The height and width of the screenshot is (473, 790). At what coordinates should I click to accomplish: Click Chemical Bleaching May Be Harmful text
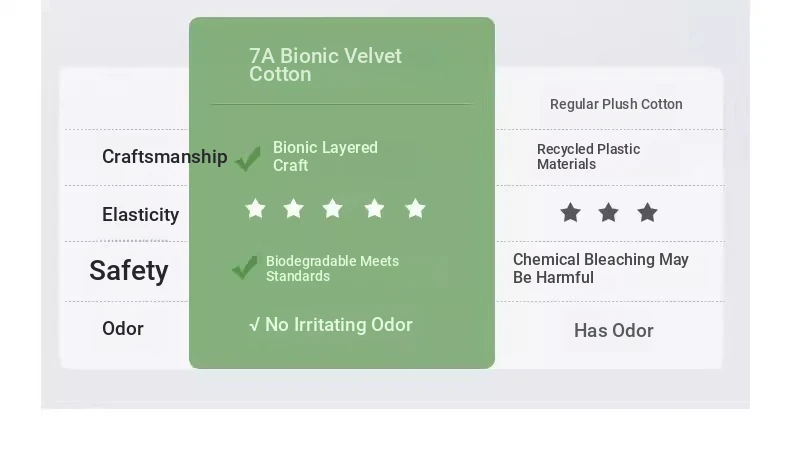click(x=601, y=268)
